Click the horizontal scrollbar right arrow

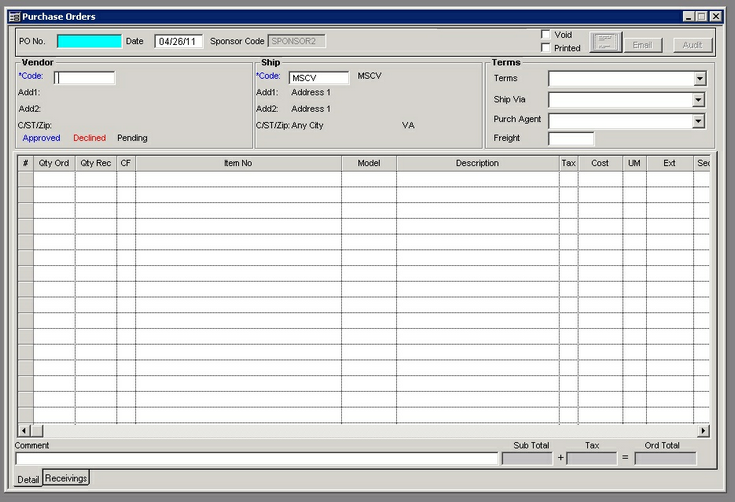coord(703,430)
